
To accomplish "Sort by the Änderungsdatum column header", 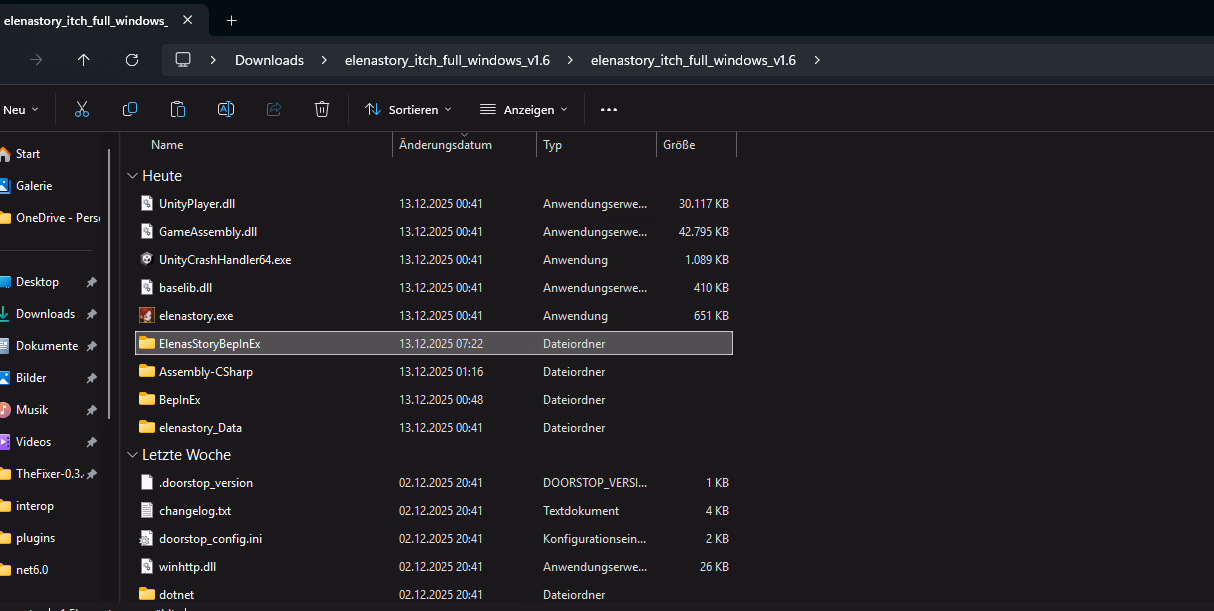I will pyautogui.click(x=445, y=145).
